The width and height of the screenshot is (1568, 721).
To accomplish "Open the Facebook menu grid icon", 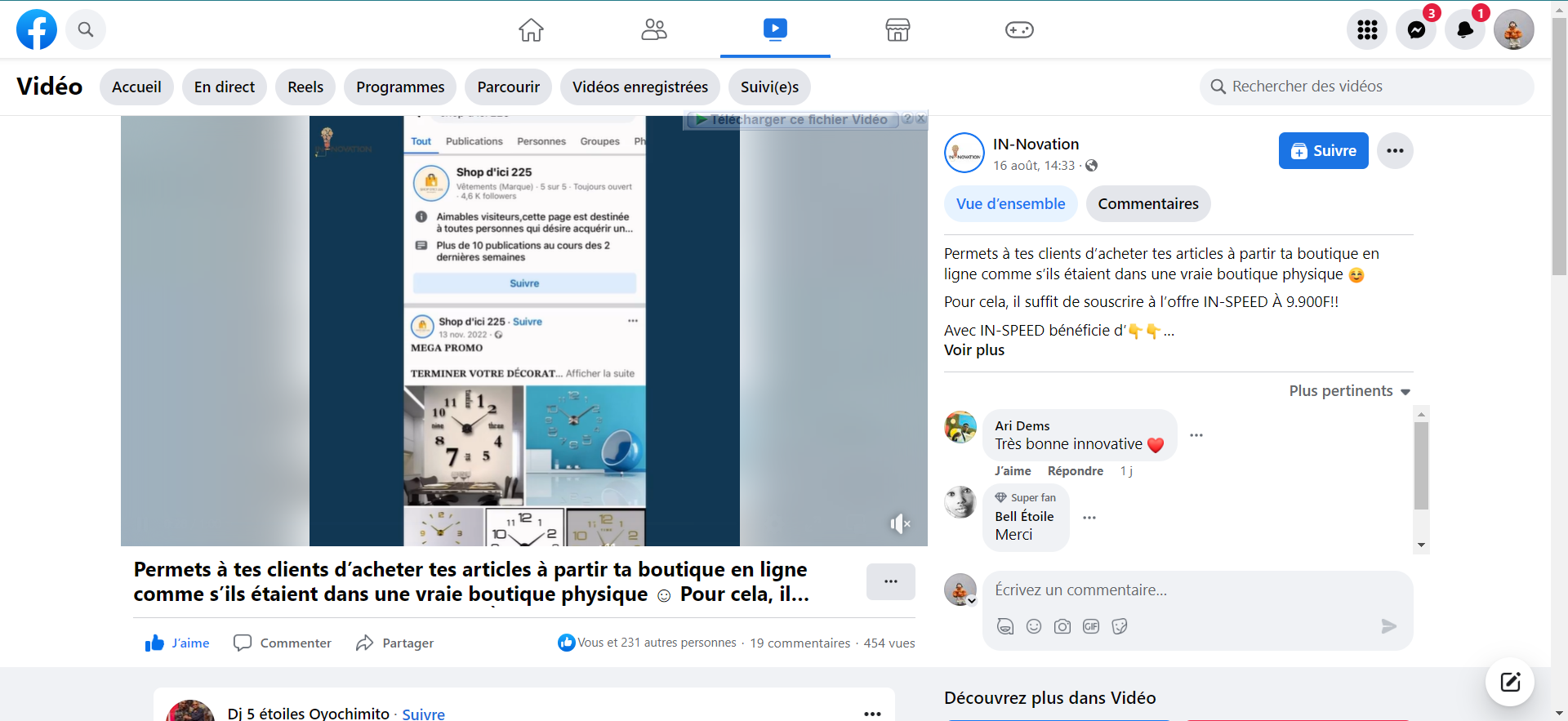I will 1367,30.
